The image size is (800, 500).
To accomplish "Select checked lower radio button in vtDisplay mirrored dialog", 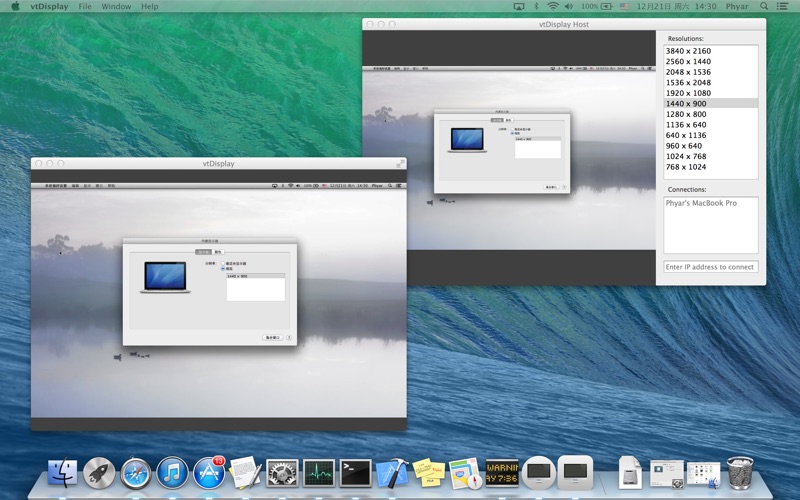I will tap(223, 268).
